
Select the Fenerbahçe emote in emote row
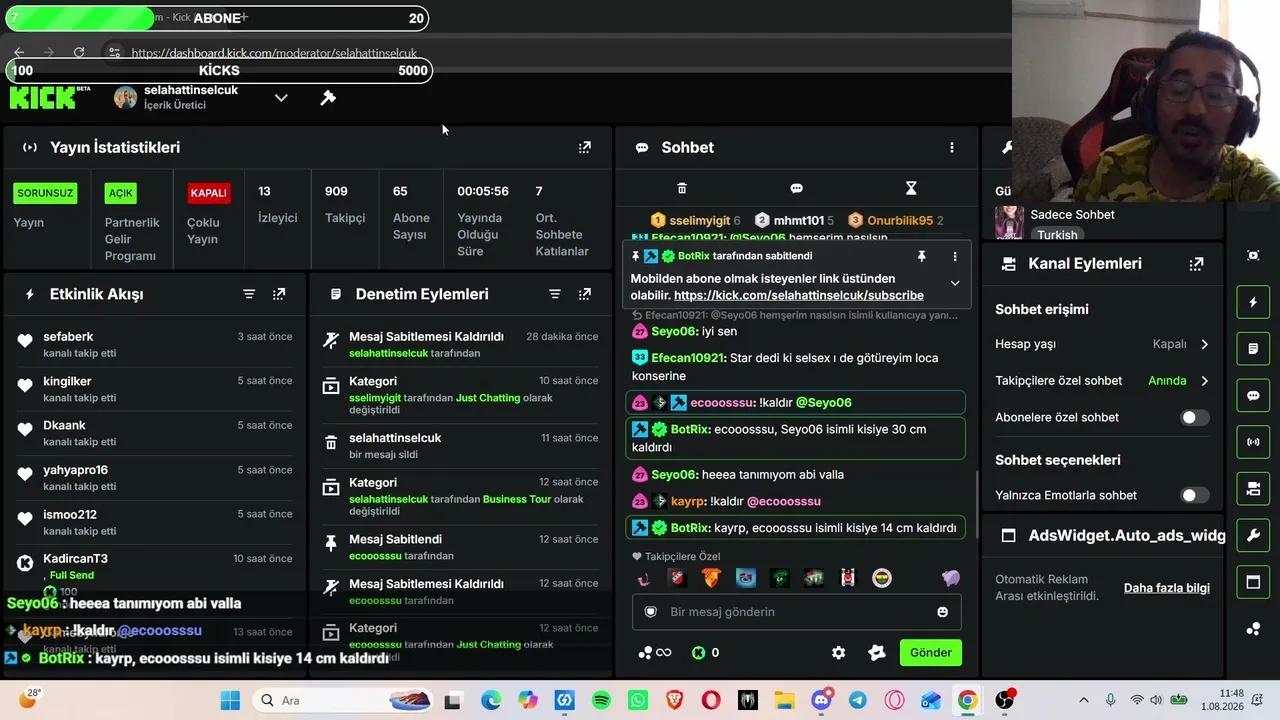click(x=882, y=578)
